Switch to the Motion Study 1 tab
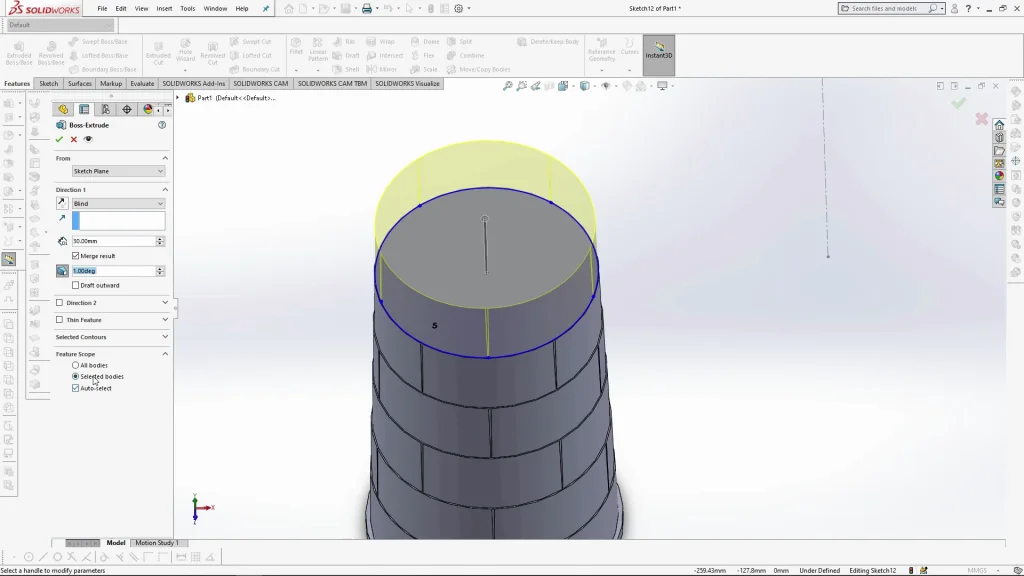The image size is (1024, 576). pos(156,543)
